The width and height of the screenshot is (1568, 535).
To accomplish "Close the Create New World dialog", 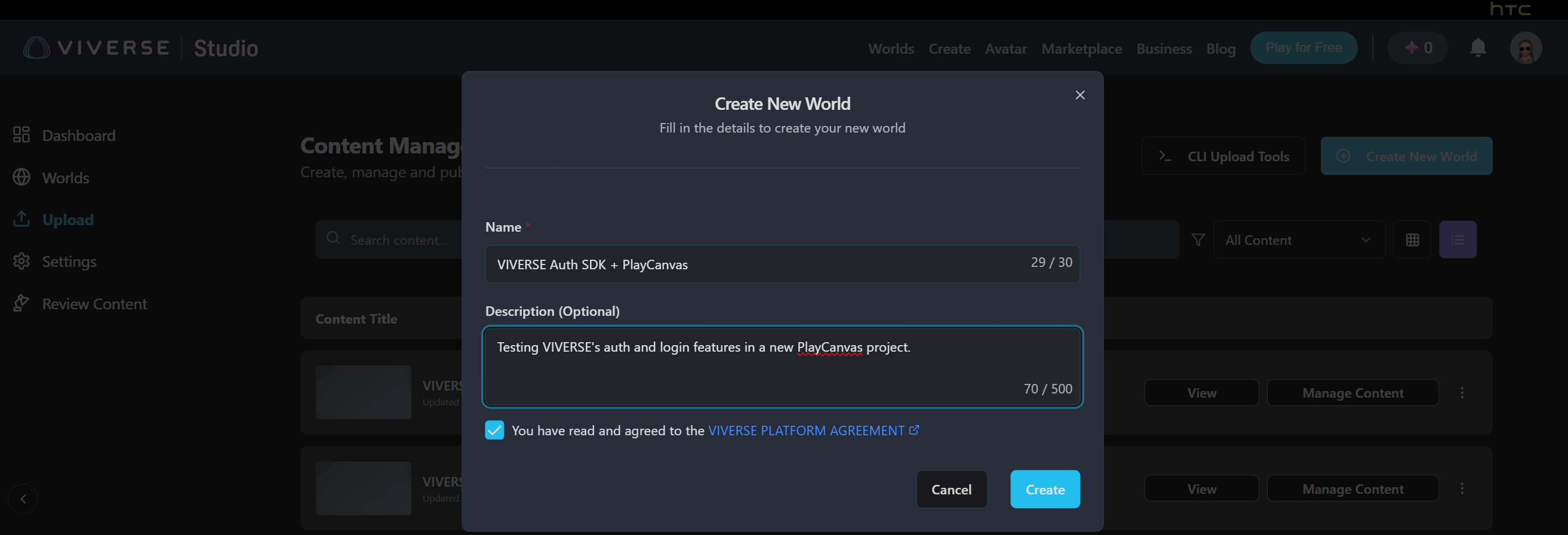I will point(1079,95).
